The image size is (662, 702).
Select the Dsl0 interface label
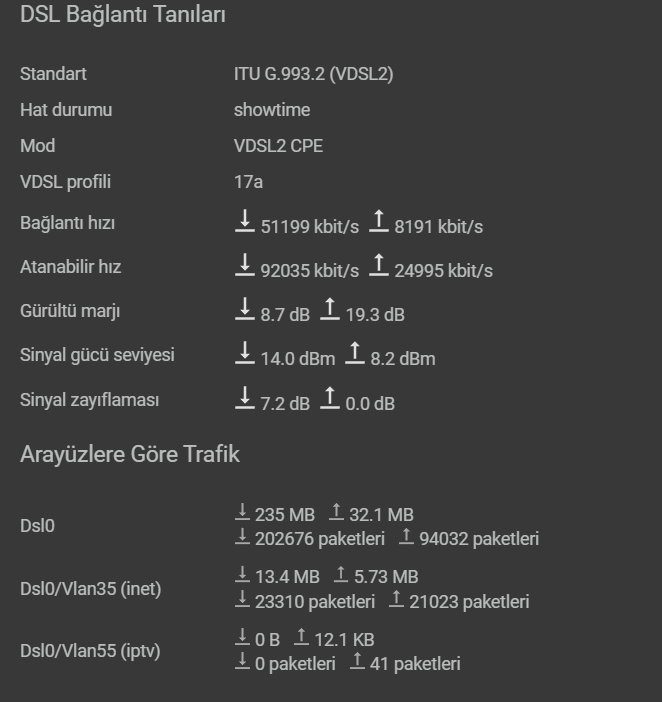tap(37, 526)
